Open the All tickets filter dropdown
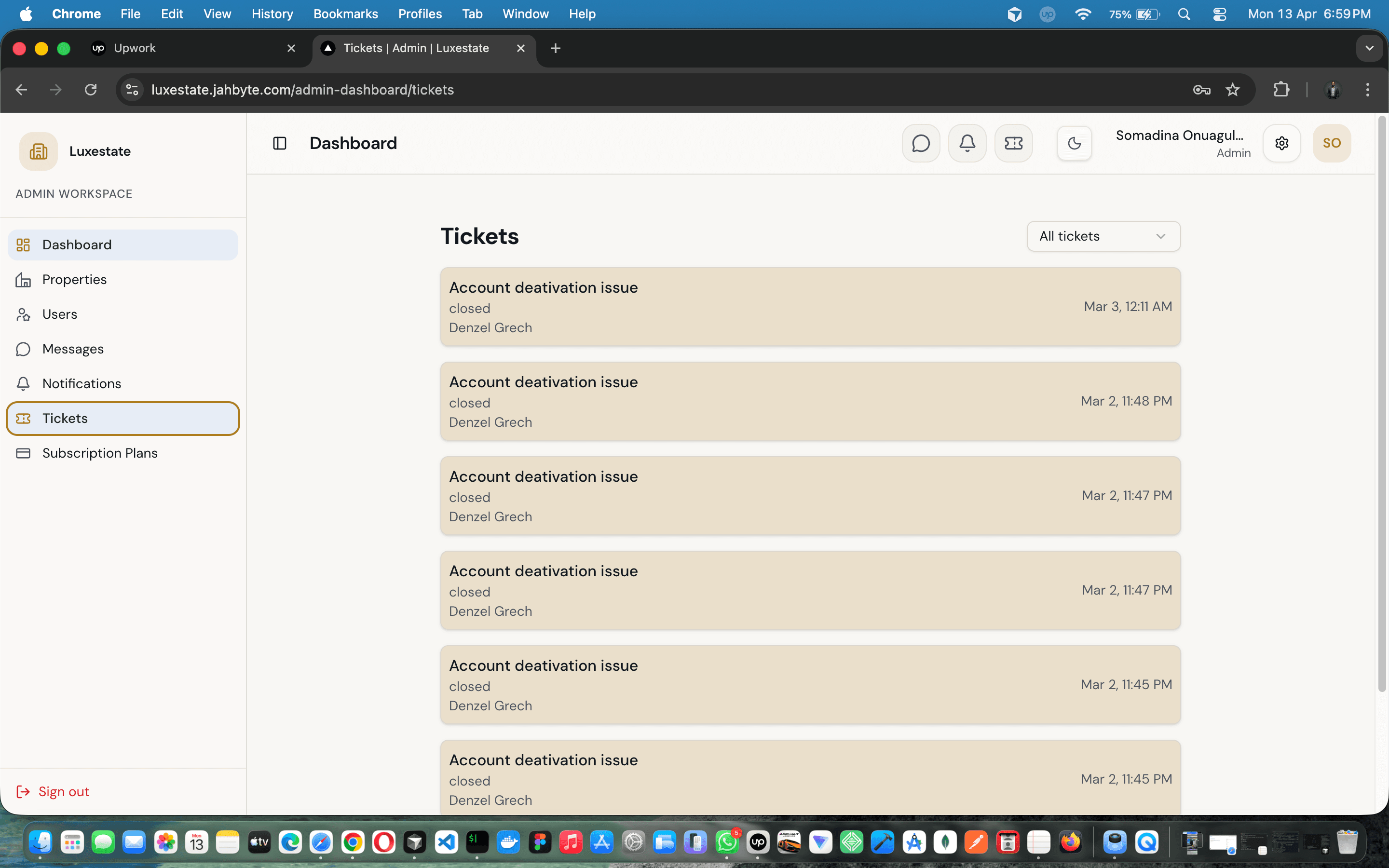 pyautogui.click(x=1103, y=236)
